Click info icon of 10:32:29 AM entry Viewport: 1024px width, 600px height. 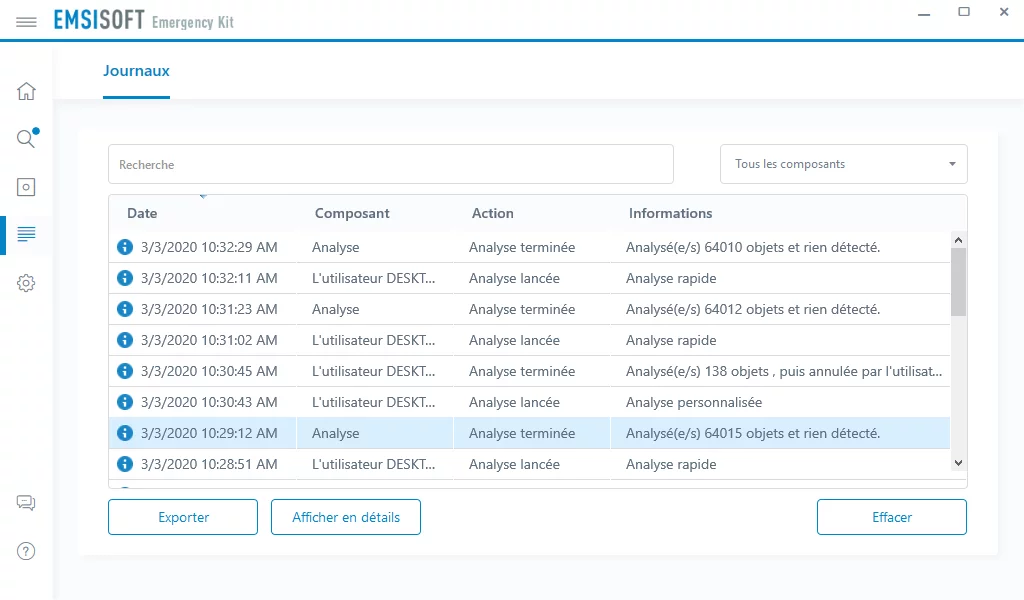125,247
